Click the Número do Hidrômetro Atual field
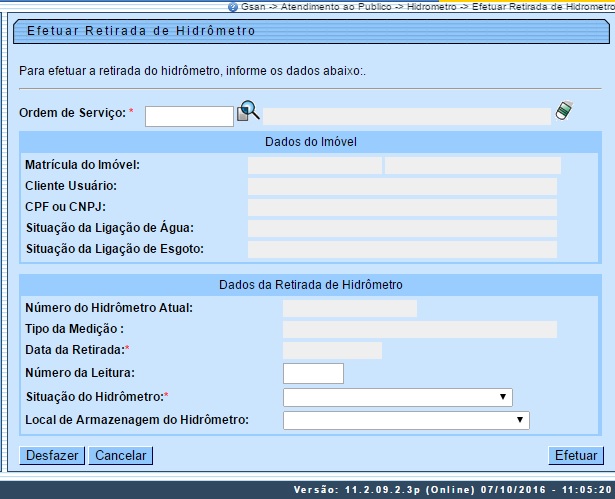Viewport: 615px width, 499px height. pyautogui.click(x=349, y=308)
